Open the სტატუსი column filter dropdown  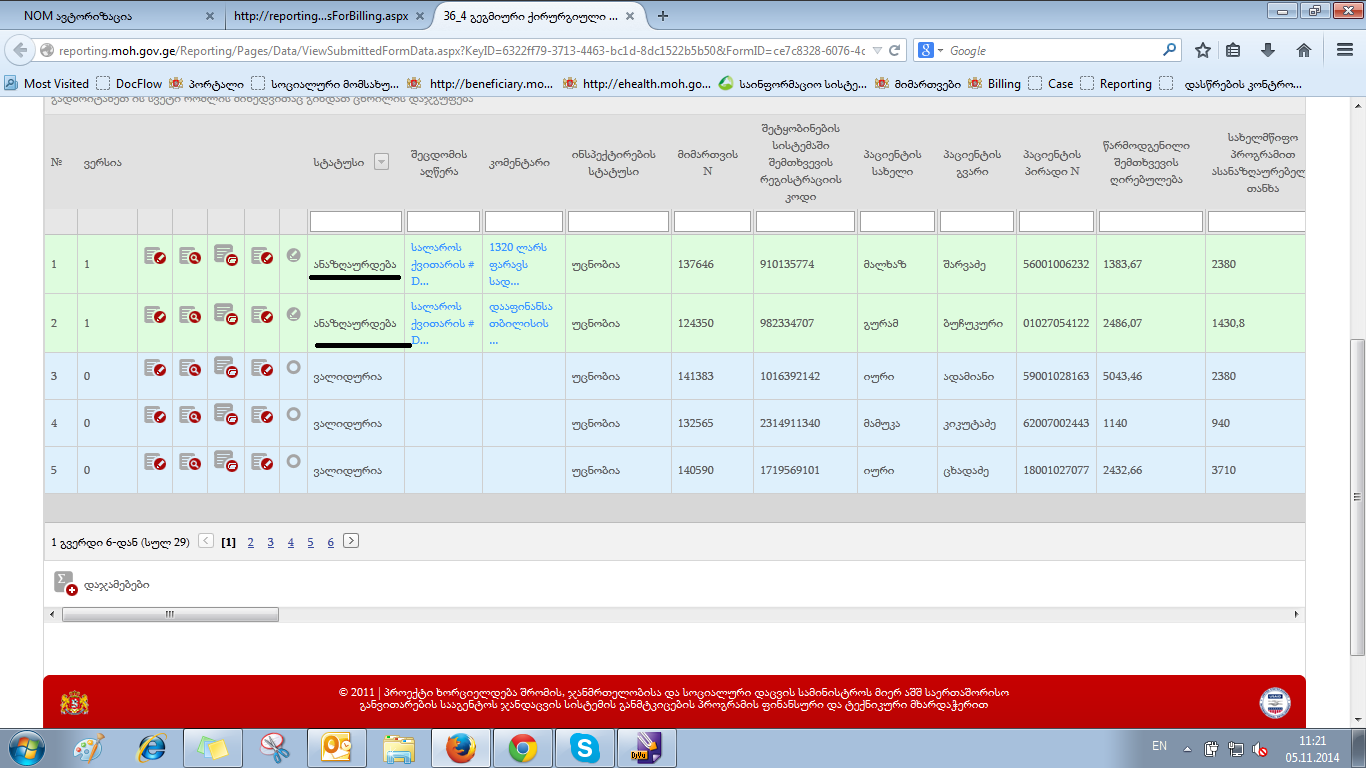[381, 162]
